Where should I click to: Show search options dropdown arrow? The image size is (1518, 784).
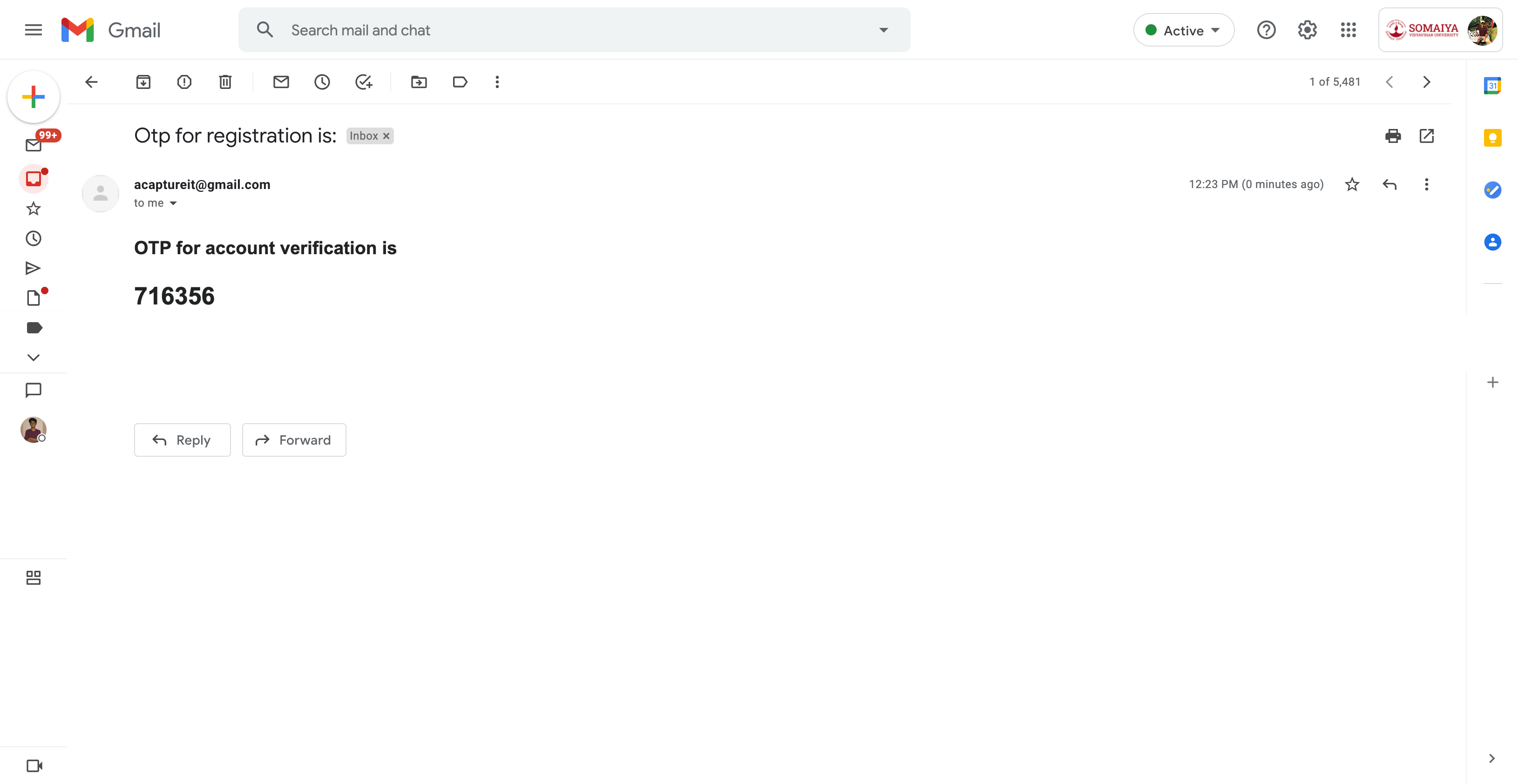point(883,30)
